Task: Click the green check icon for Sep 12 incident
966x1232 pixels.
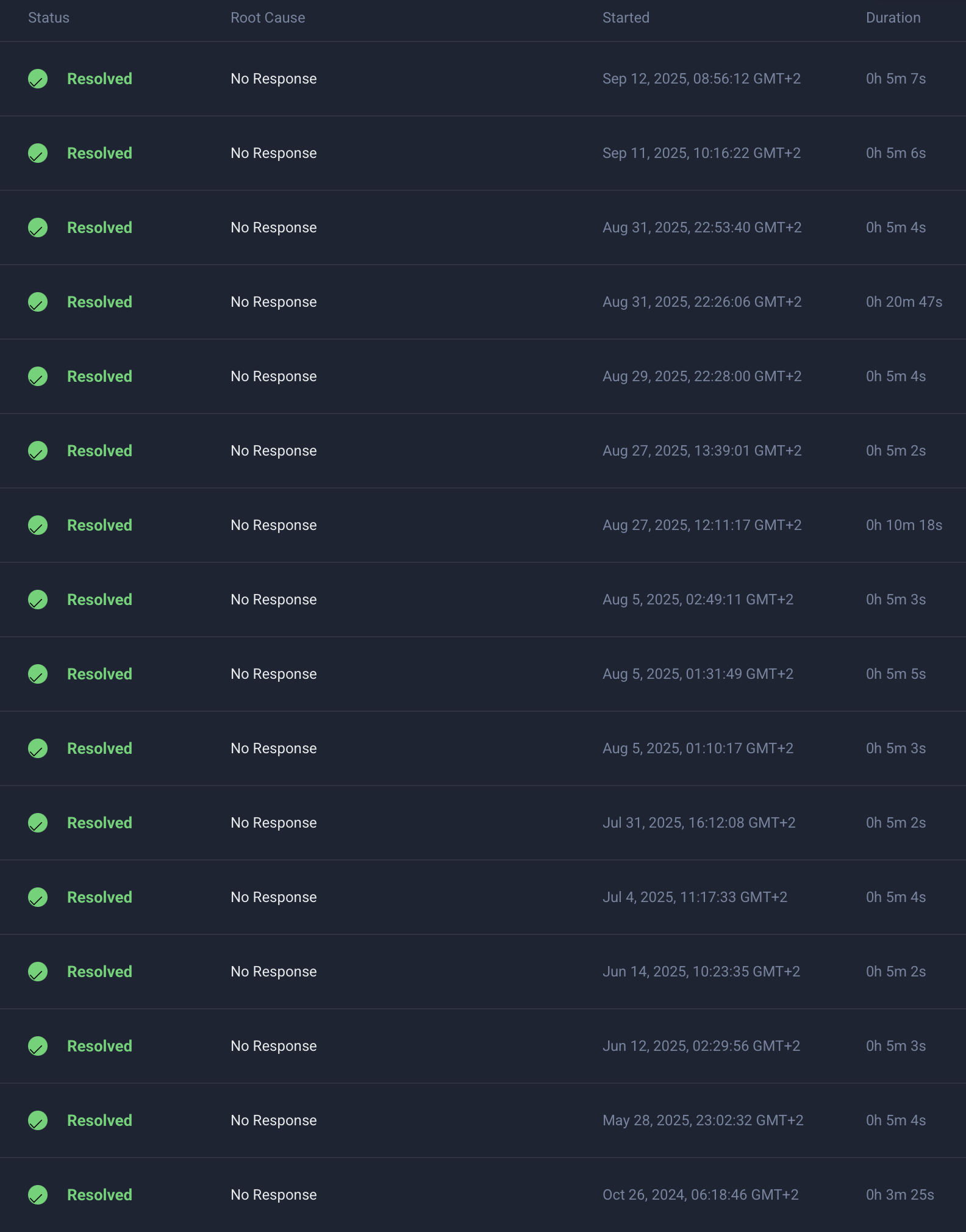Action: point(38,79)
